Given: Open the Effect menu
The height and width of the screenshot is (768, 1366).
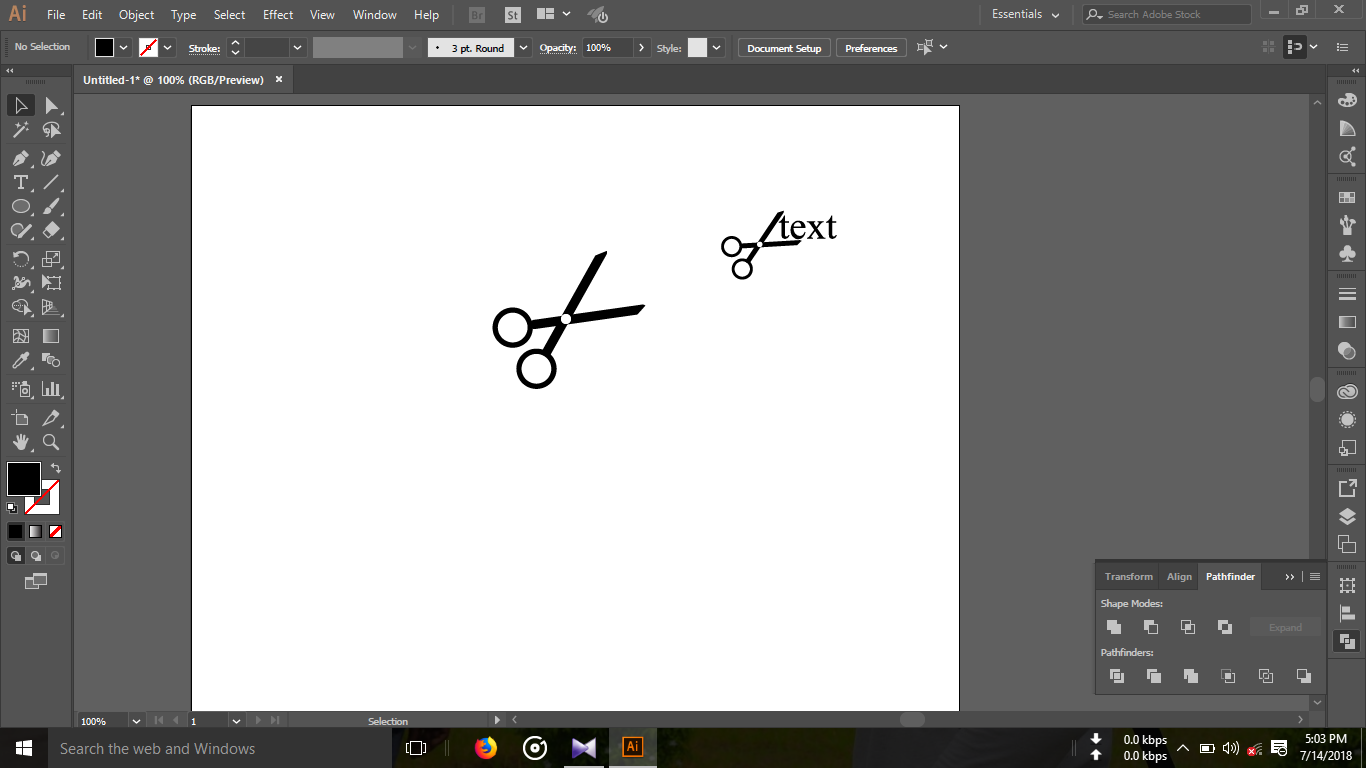Looking at the screenshot, I should (277, 14).
